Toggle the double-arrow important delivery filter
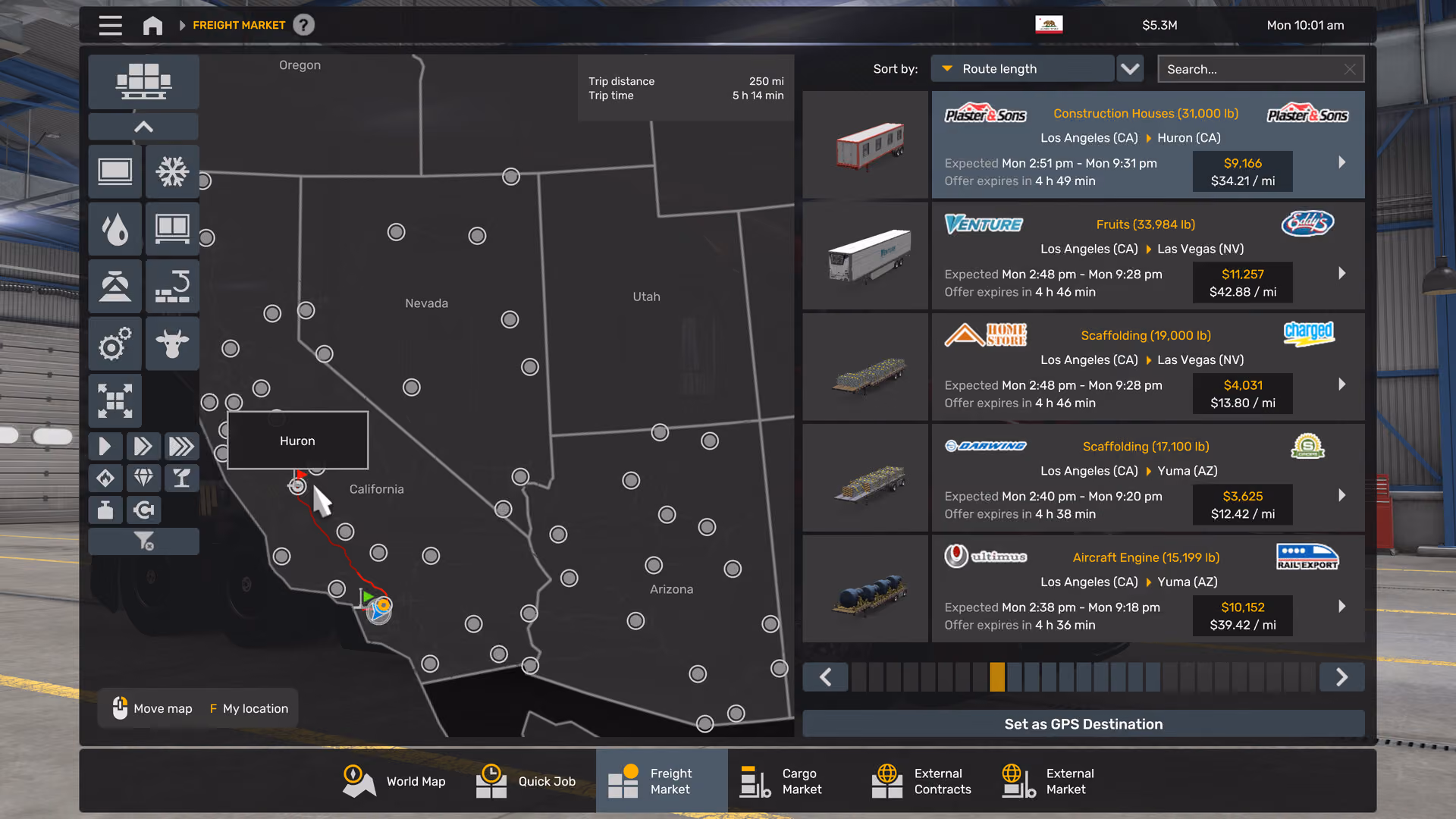 [143, 446]
